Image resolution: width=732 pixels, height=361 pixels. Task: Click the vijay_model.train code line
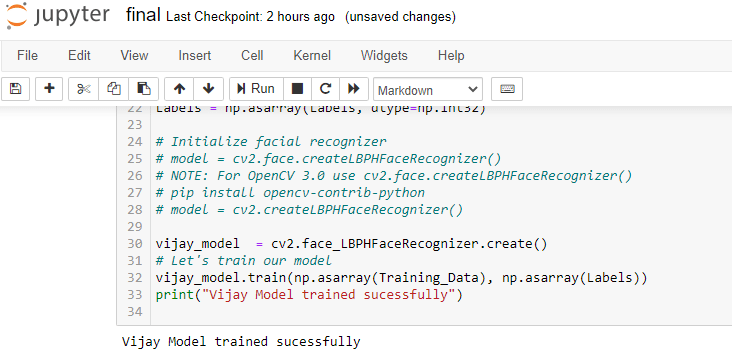point(401,278)
